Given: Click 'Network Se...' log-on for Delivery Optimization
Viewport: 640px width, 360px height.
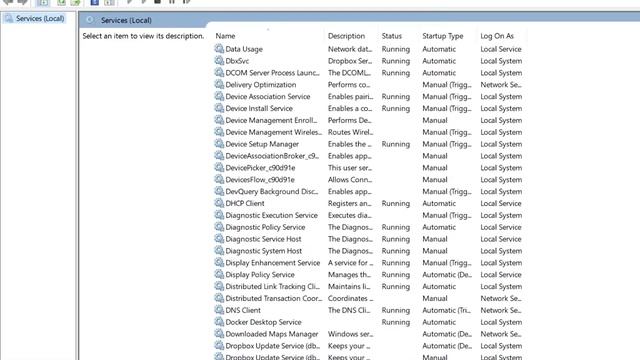Looking at the screenshot, I should (x=501, y=84).
